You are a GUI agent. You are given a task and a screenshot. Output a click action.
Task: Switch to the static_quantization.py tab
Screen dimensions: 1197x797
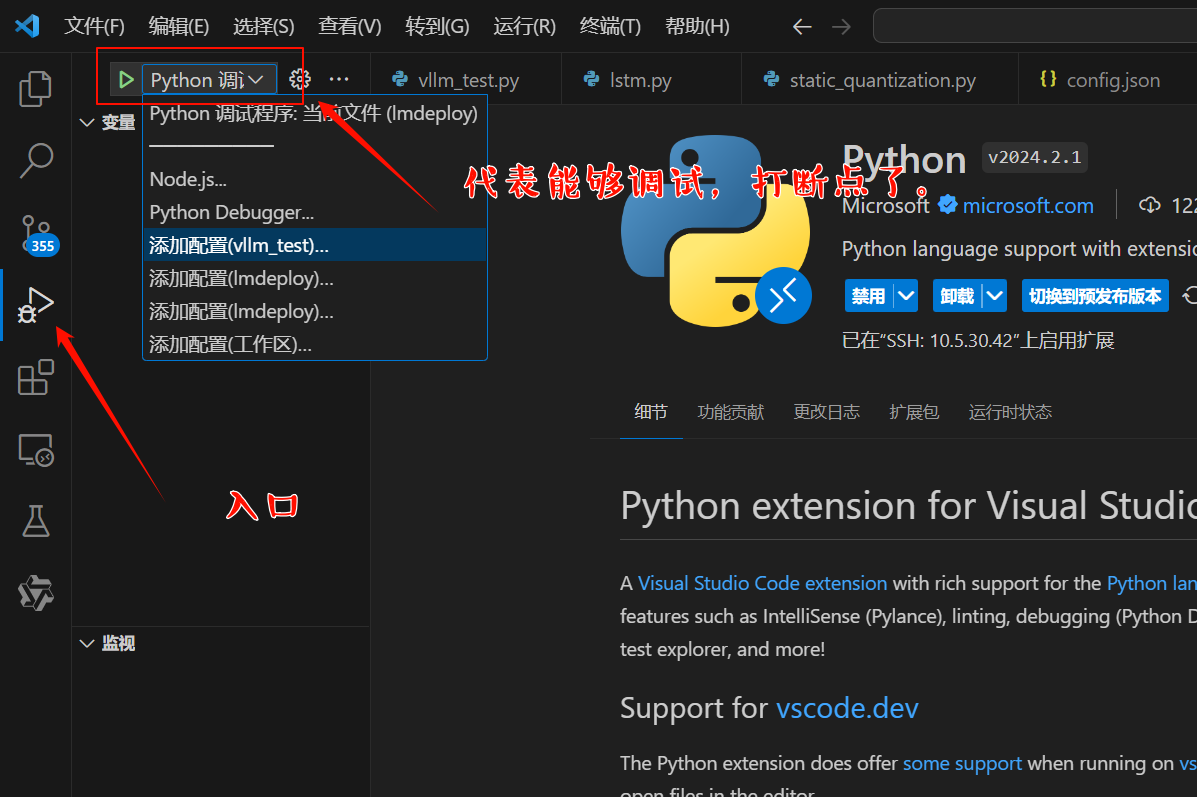(879, 79)
